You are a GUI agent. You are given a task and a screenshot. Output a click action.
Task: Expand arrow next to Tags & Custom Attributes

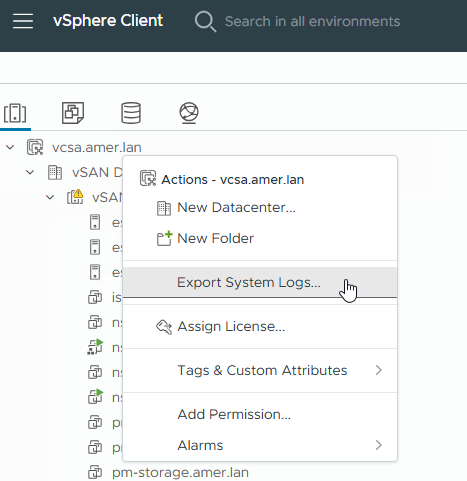pyautogui.click(x=379, y=370)
